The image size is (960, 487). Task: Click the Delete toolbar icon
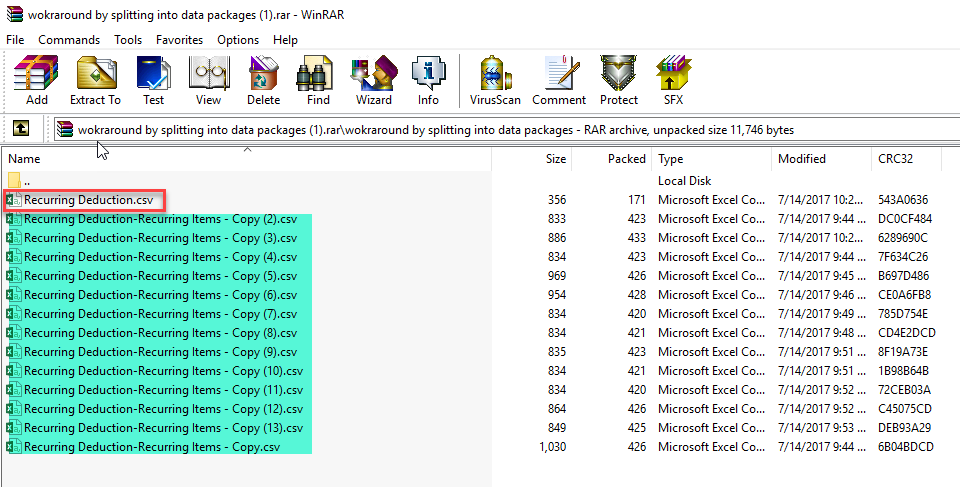pos(264,81)
